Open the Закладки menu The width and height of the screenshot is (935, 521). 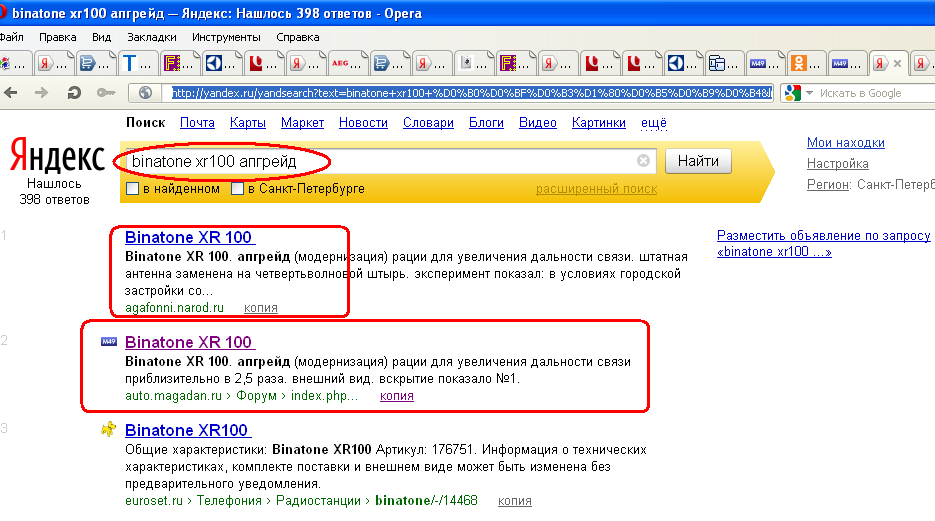coord(152,37)
